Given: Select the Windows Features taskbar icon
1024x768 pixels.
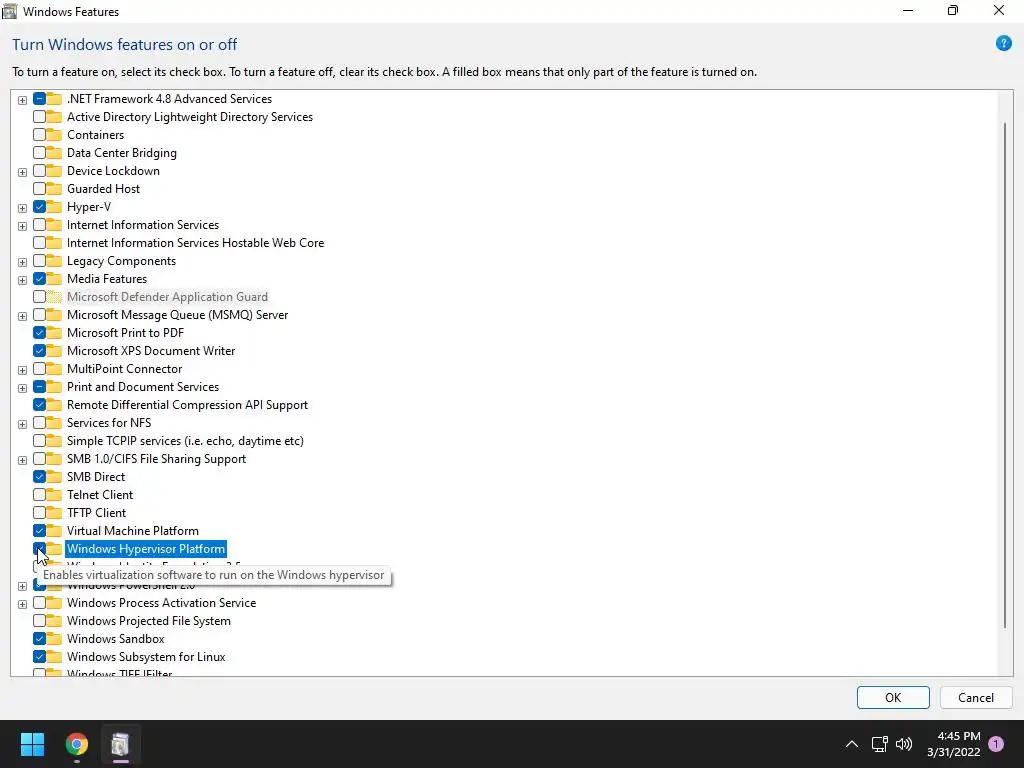Looking at the screenshot, I should point(120,744).
